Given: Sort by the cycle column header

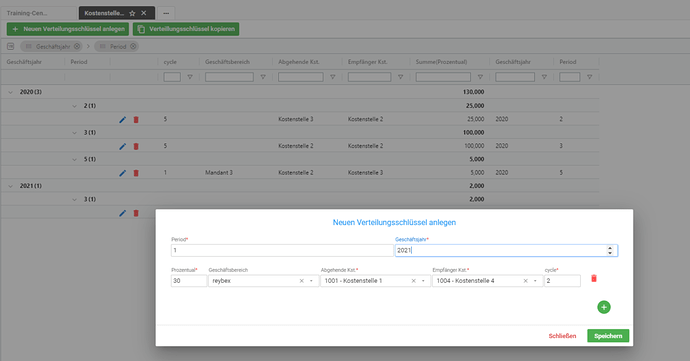Looking at the screenshot, I should [170, 62].
